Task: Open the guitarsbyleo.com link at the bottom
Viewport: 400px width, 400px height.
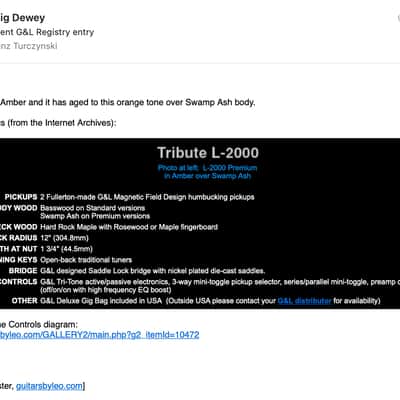Action: coord(49,386)
